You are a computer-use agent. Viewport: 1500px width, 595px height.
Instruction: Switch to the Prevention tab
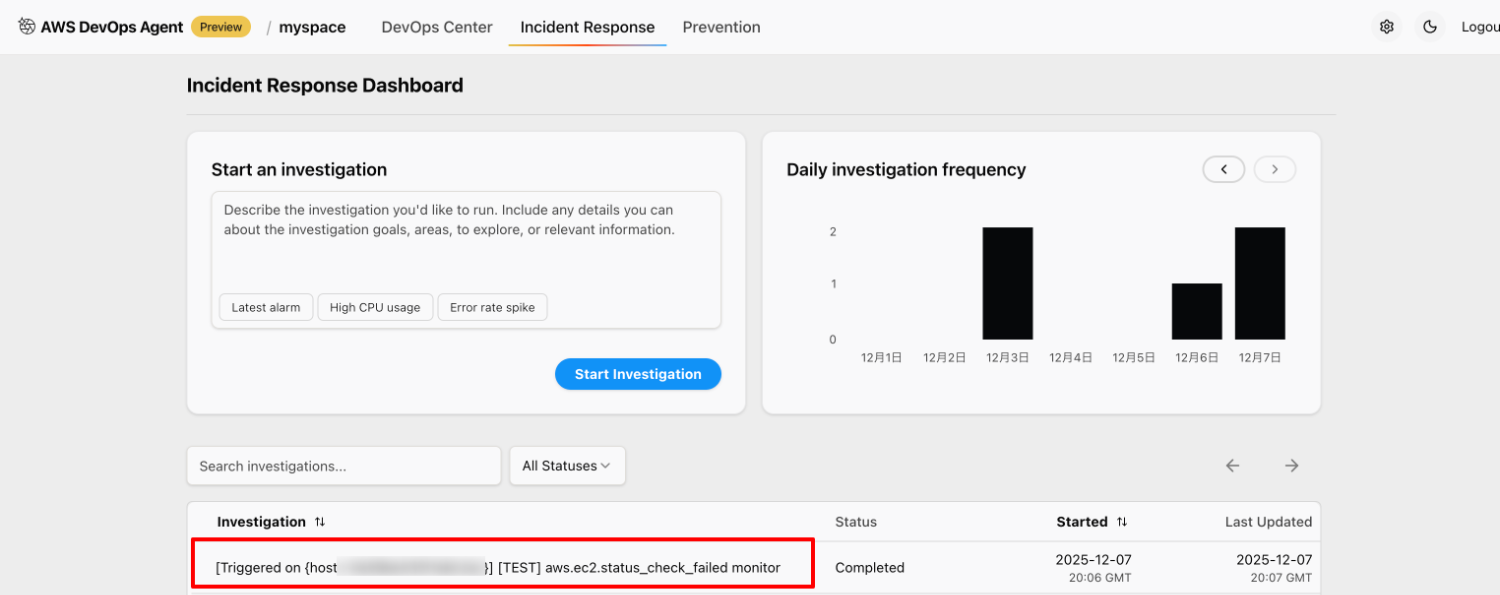(721, 27)
